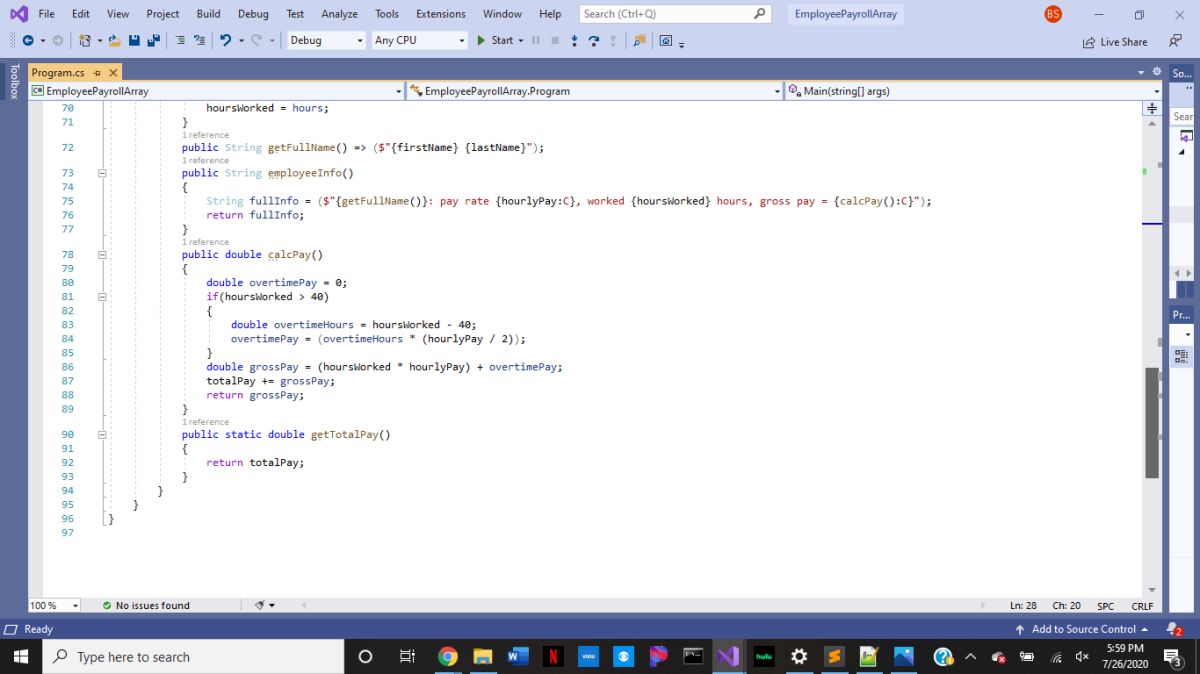
Task: Click the Find in Files toolbar icon
Action: (x=639, y=41)
